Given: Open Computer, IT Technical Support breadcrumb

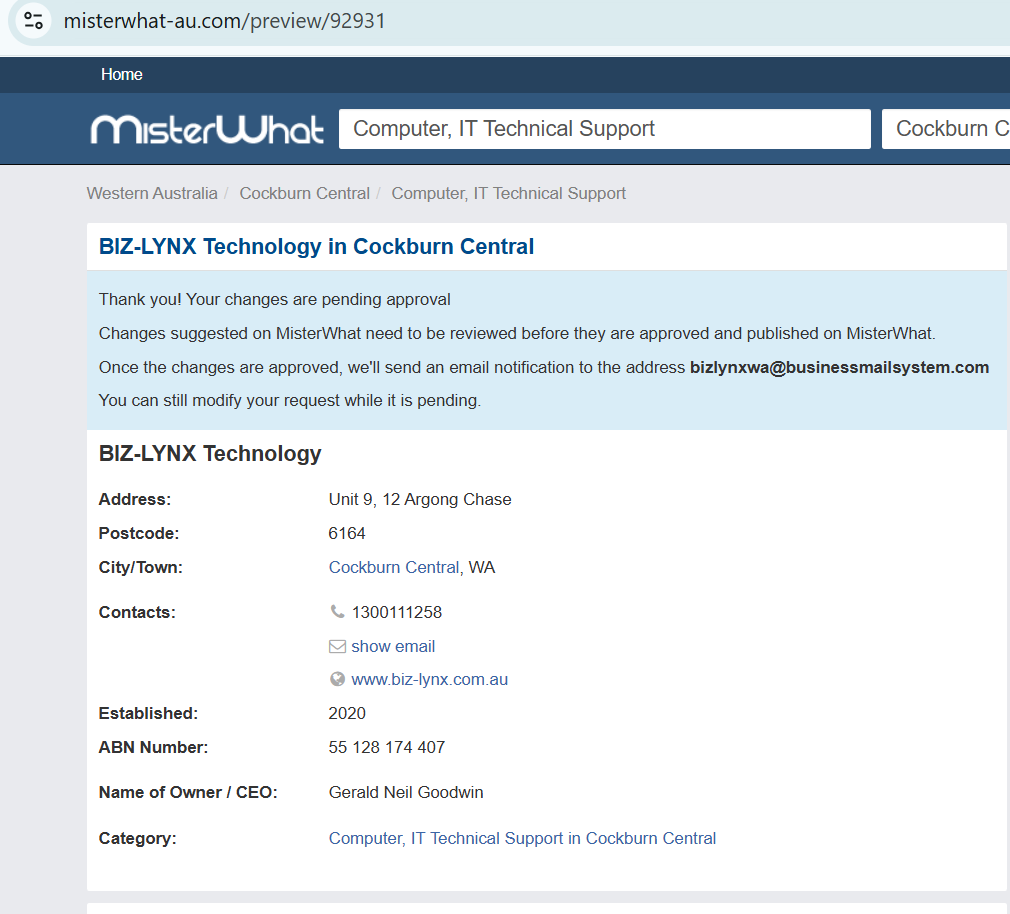Looking at the screenshot, I should coord(508,193).
